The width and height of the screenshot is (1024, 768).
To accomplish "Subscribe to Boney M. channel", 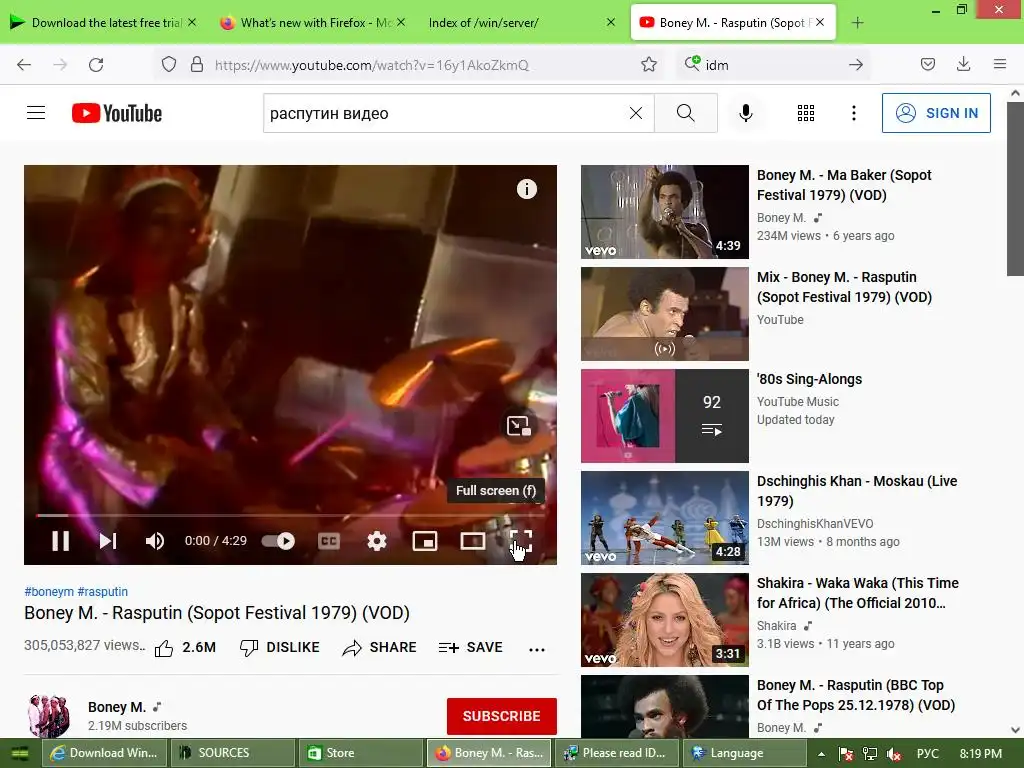I will click(x=502, y=716).
